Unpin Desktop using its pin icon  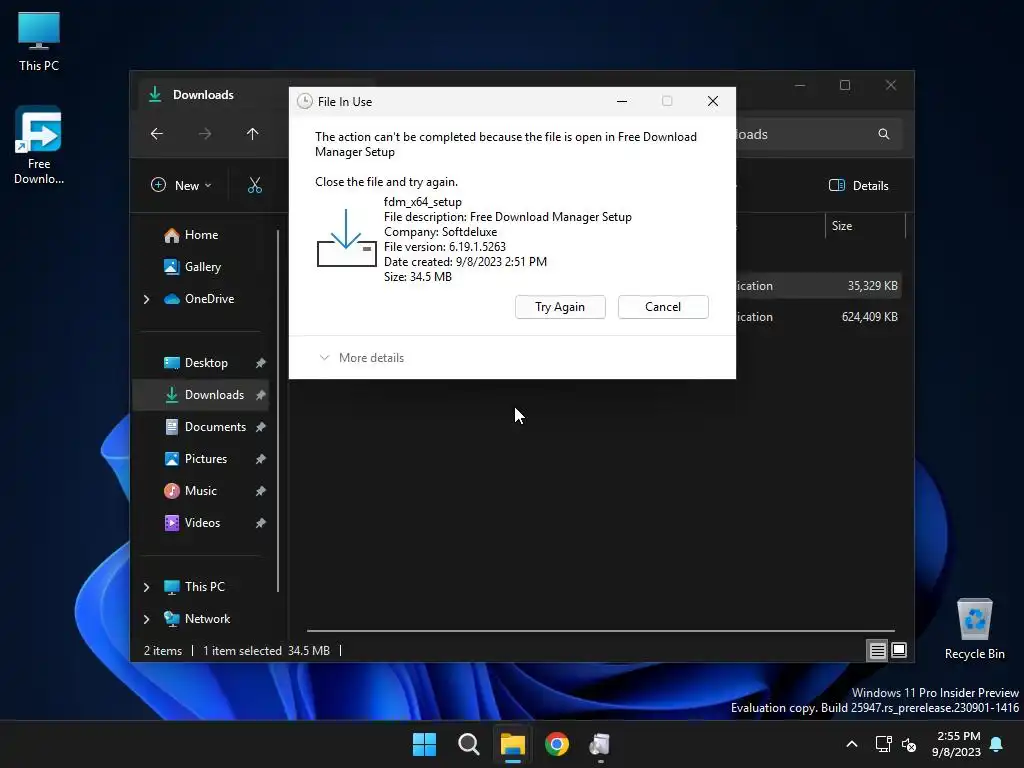[x=261, y=363]
